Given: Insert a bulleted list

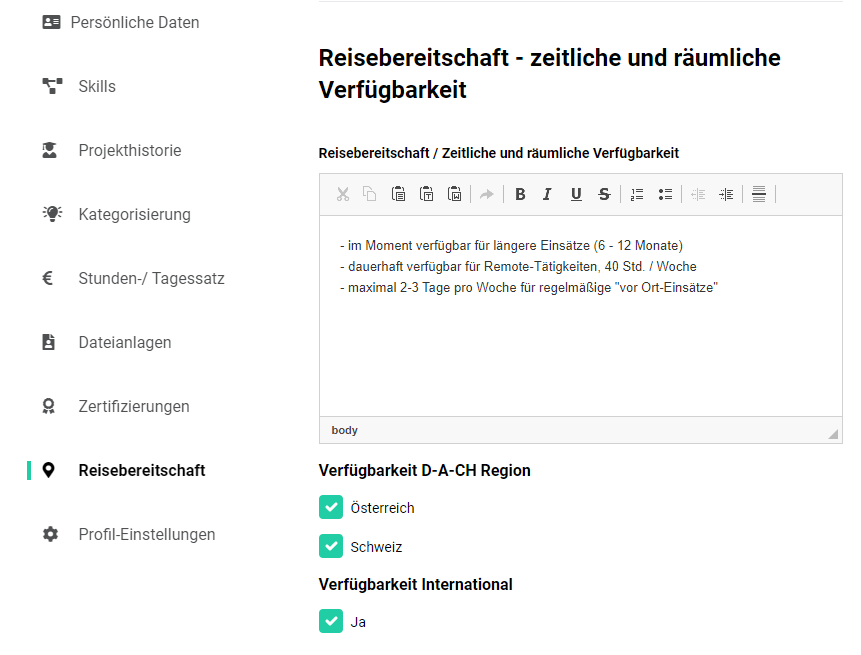Looking at the screenshot, I should [665, 194].
